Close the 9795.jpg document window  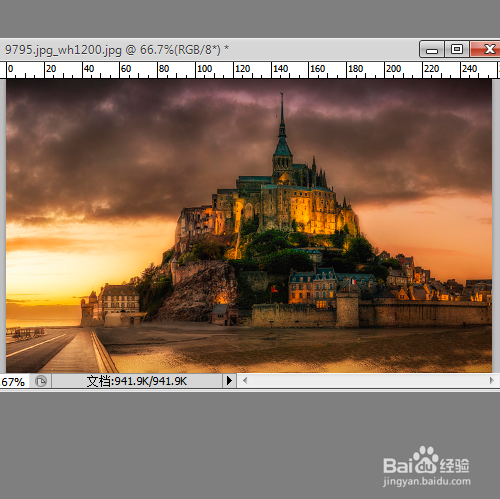pyautogui.click(x=485, y=50)
